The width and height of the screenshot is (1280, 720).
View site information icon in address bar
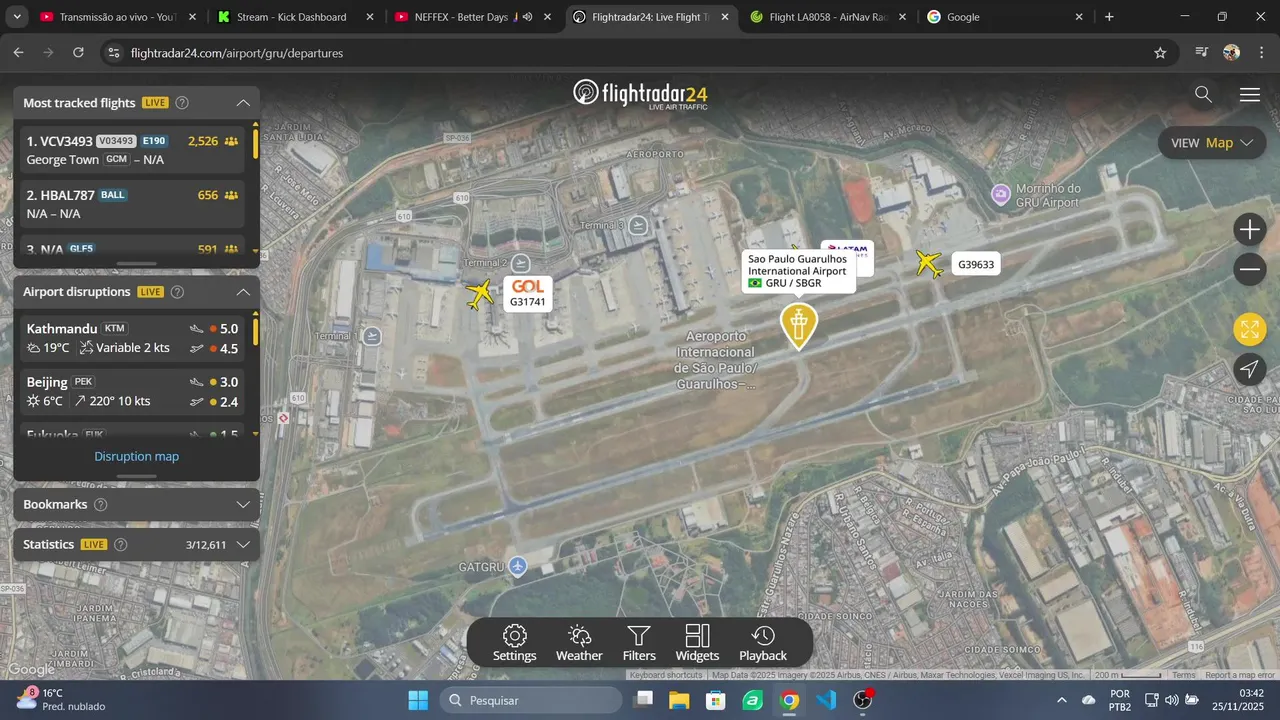coord(113,53)
